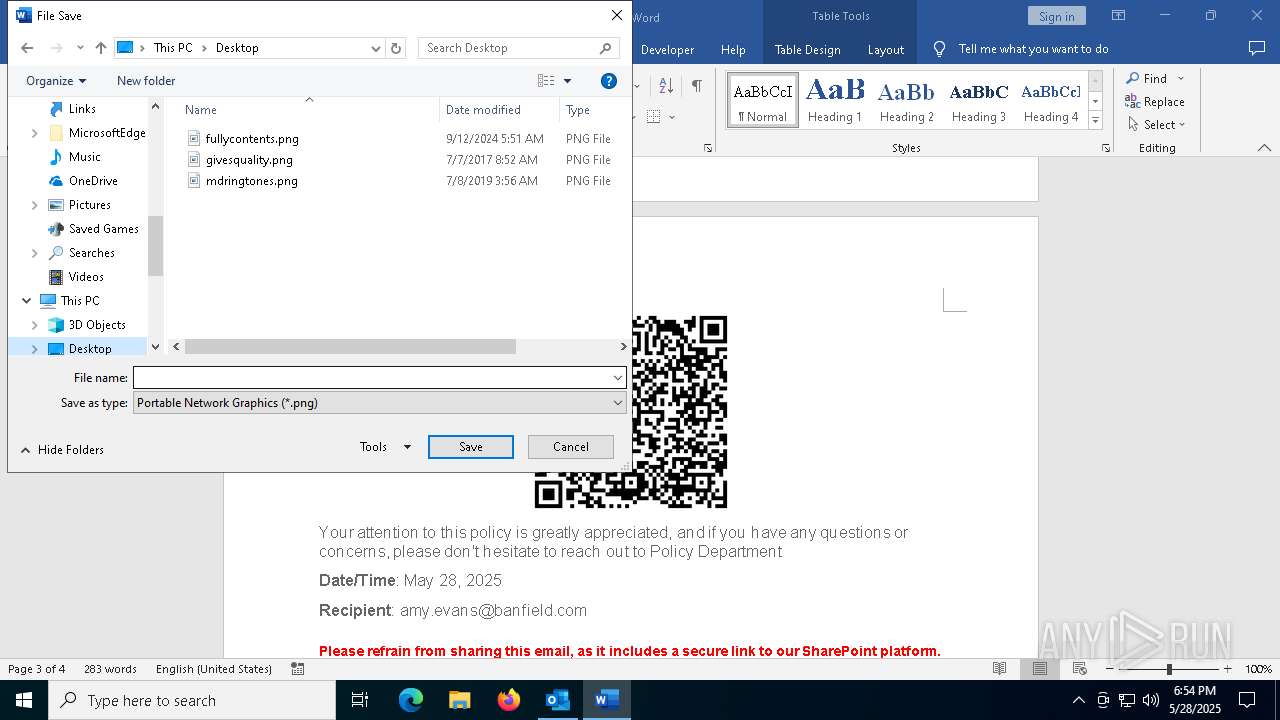Switch to Read Mode view

point(999,669)
